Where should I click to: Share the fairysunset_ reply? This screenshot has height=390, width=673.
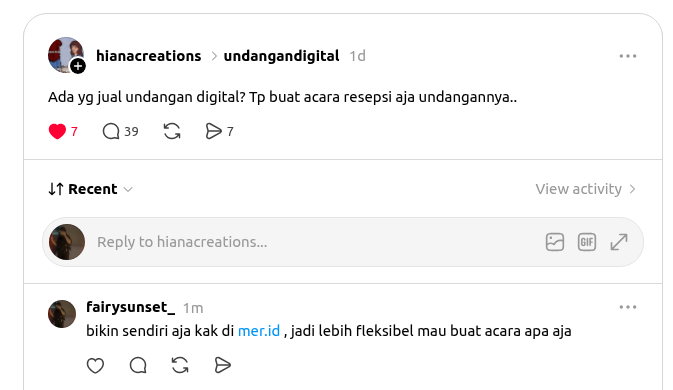[222, 366]
